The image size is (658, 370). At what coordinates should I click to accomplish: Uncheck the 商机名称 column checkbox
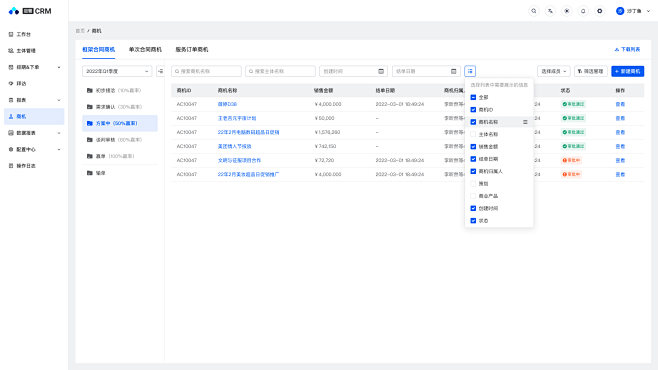[473, 122]
